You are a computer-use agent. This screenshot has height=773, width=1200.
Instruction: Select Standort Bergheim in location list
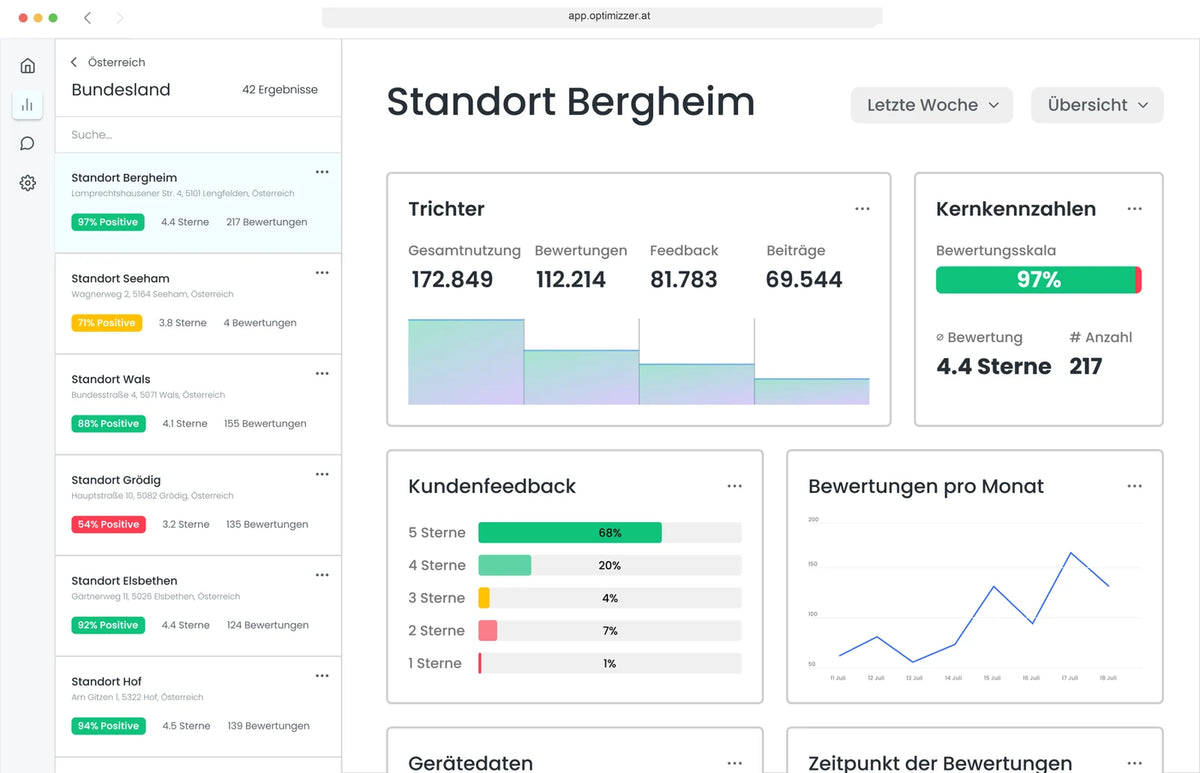198,202
